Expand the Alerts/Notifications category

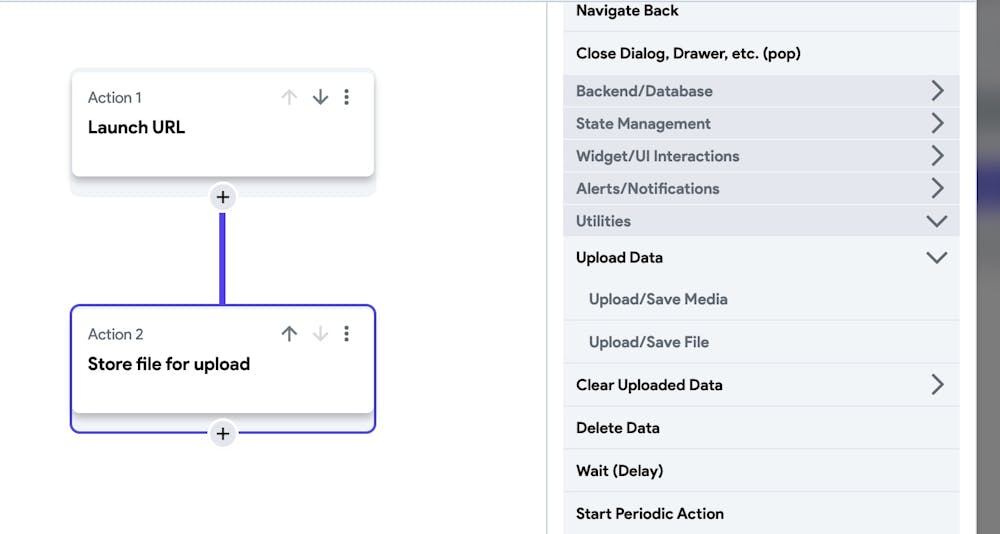(x=936, y=188)
